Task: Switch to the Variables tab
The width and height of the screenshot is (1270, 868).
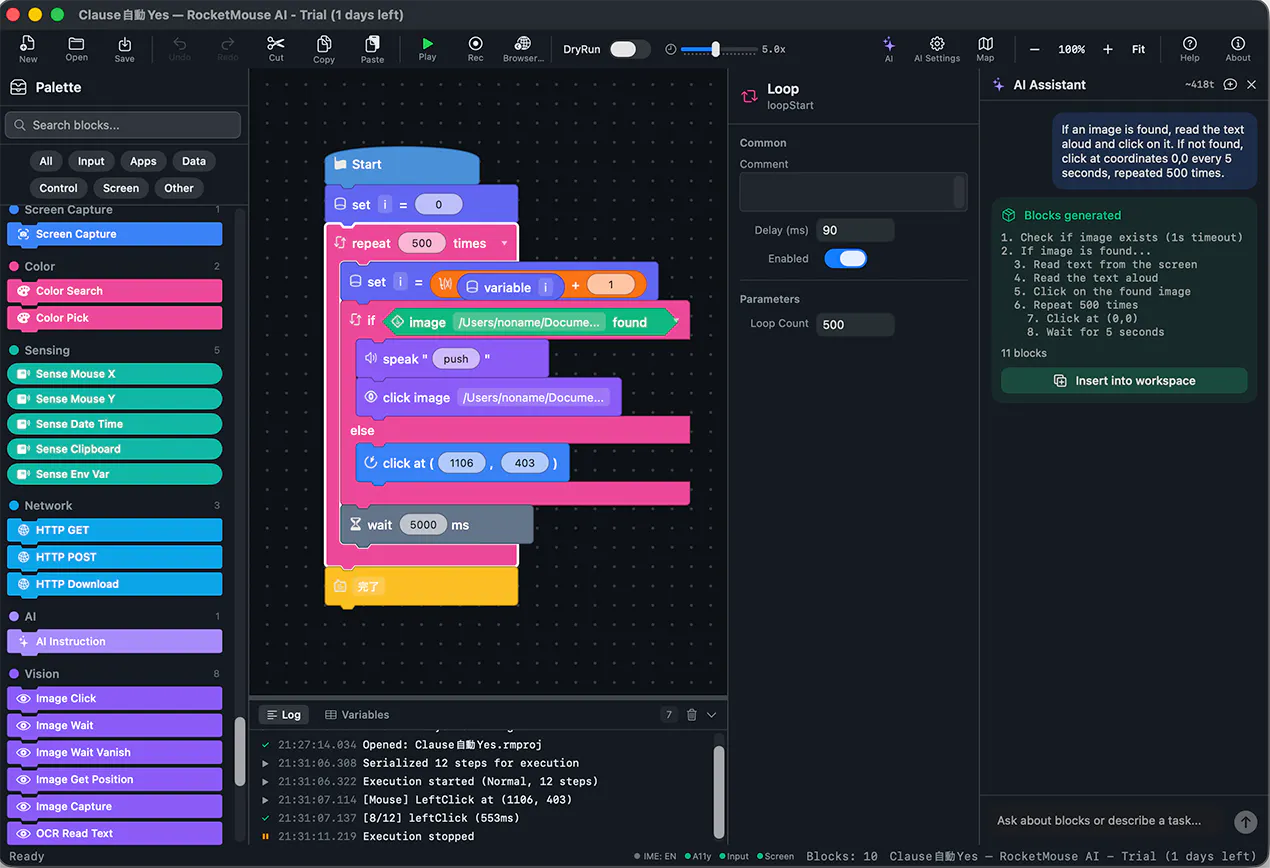Action: click(357, 715)
